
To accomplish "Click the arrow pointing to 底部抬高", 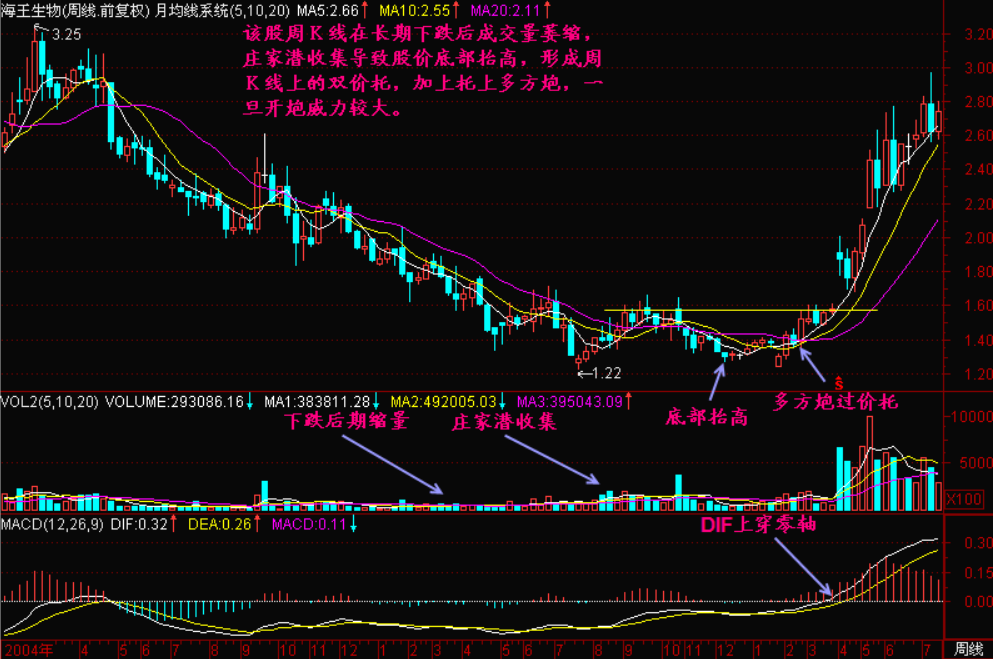I will 718,380.
